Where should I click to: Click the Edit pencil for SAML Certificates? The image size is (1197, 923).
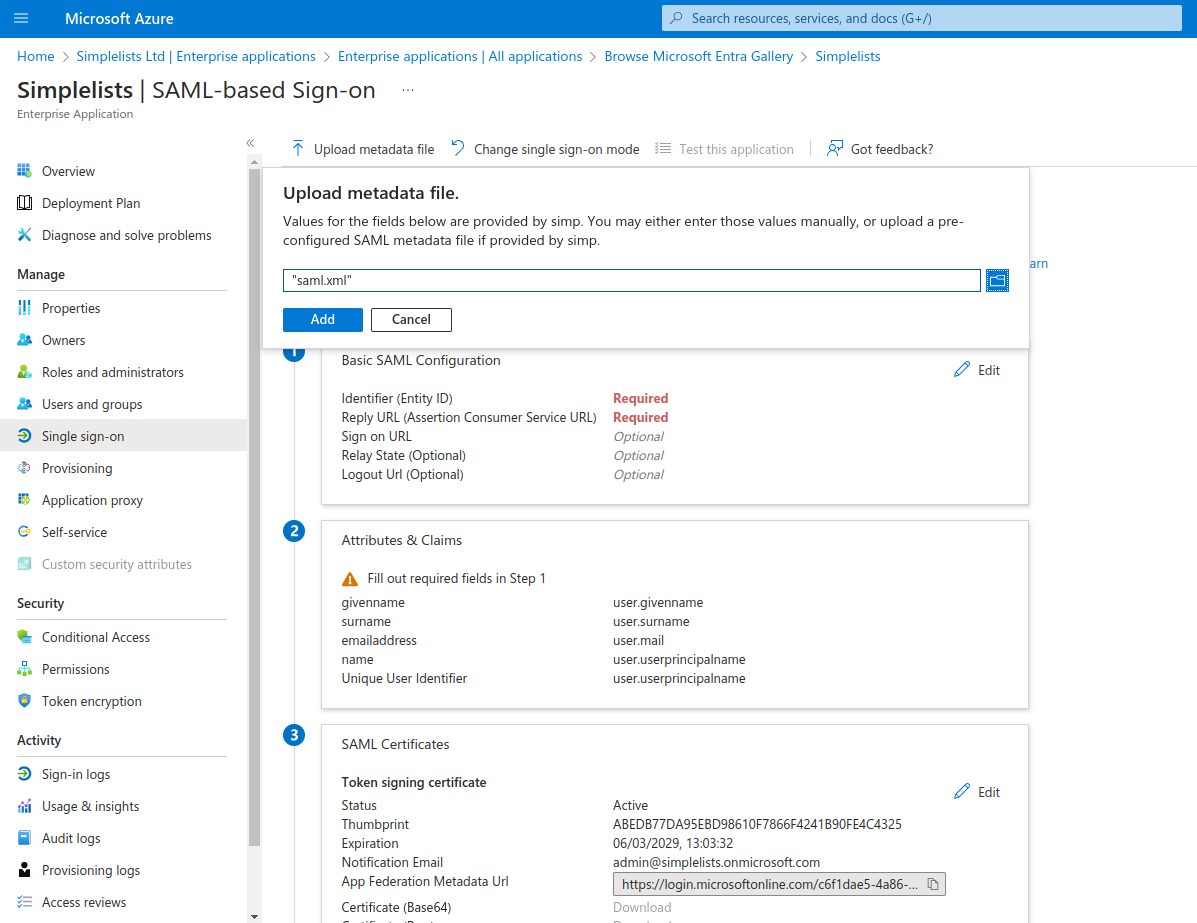coord(977,792)
